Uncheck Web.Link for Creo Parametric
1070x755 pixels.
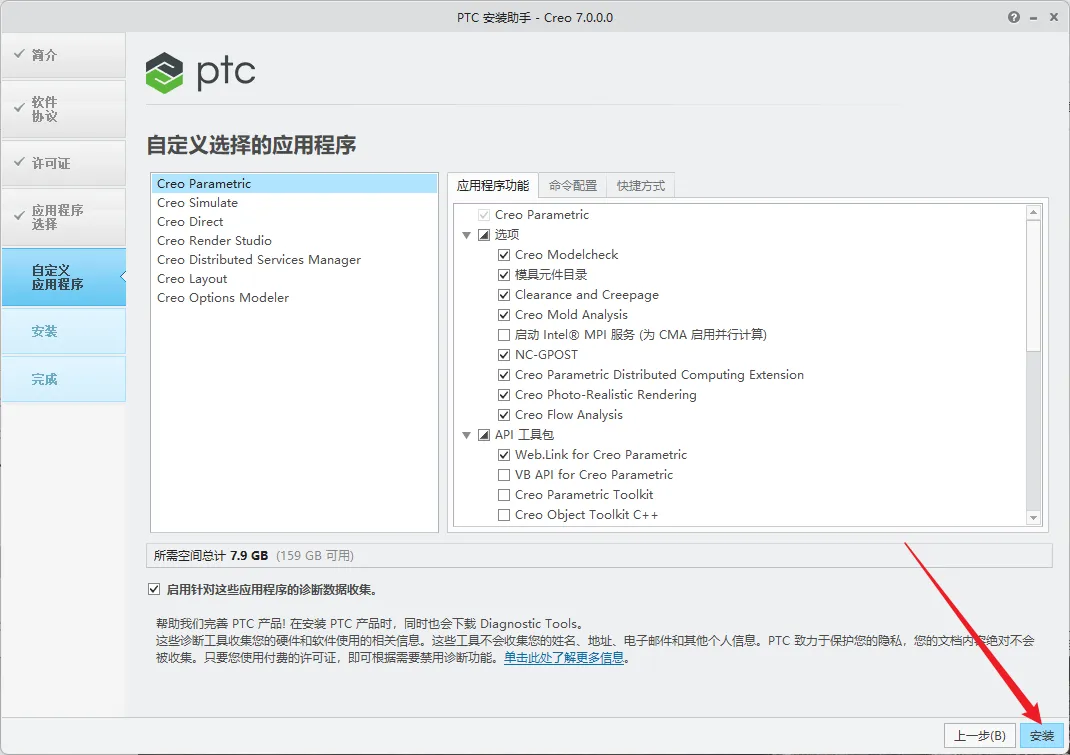(x=504, y=455)
